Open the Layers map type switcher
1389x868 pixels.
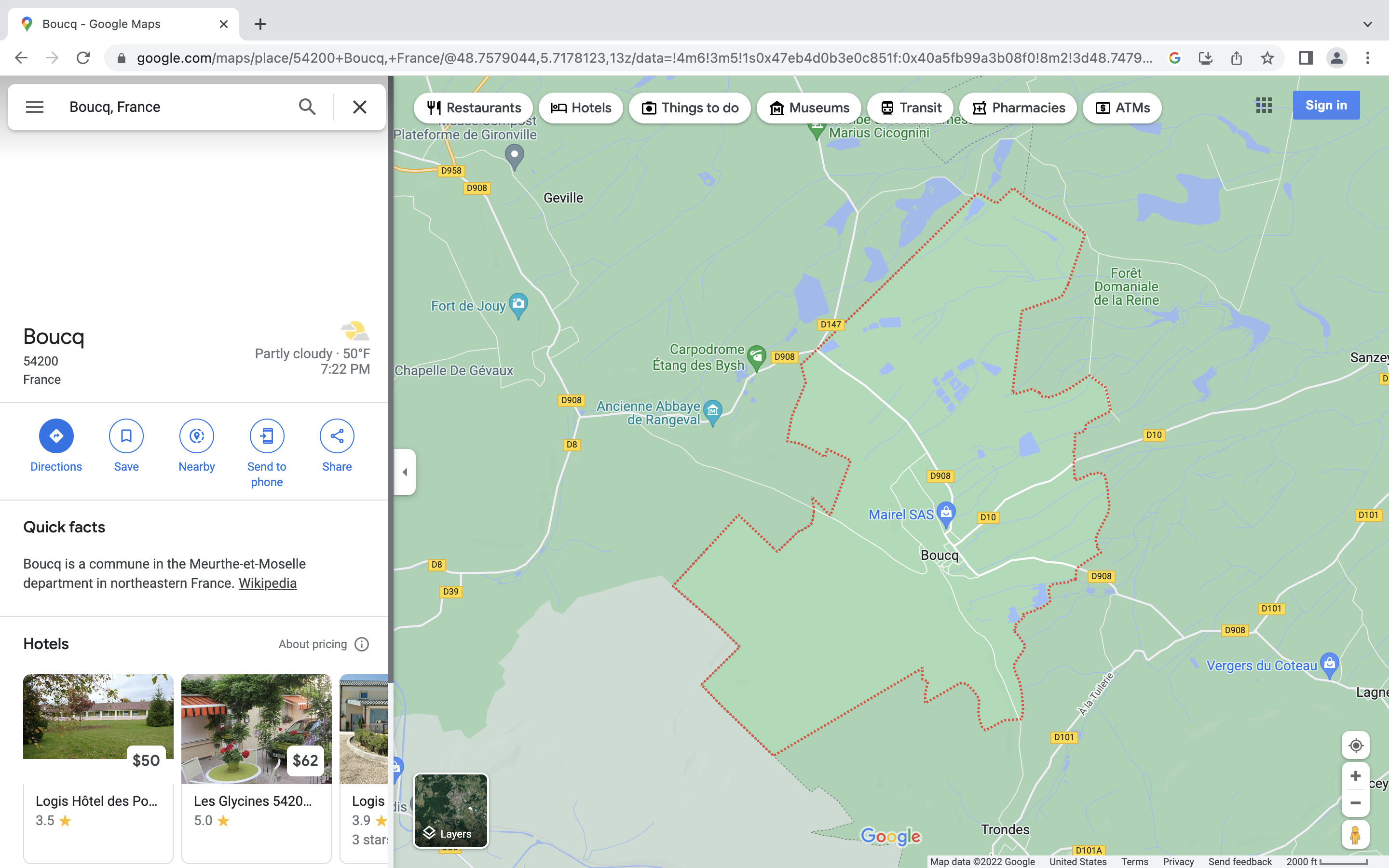[x=450, y=810]
